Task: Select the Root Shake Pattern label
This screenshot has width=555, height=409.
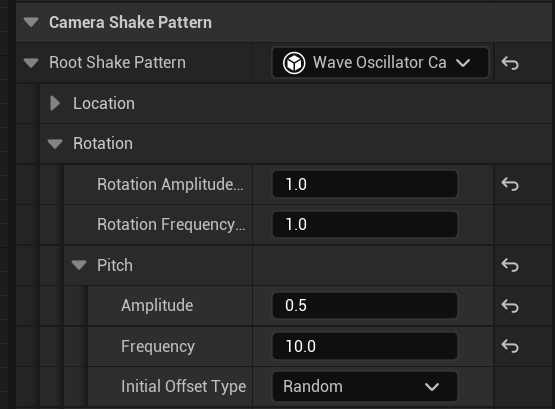Action: coord(117,63)
